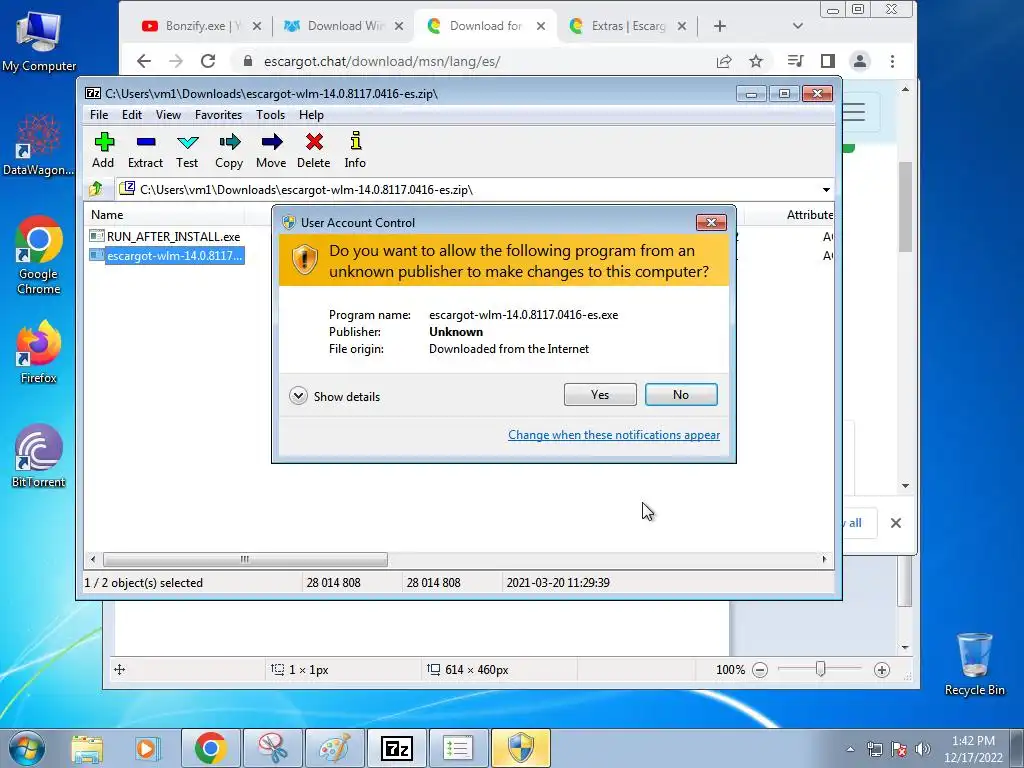The width and height of the screenshot is (1024, 768).
Task: Open the Recycle Bin
Action: 974,664
